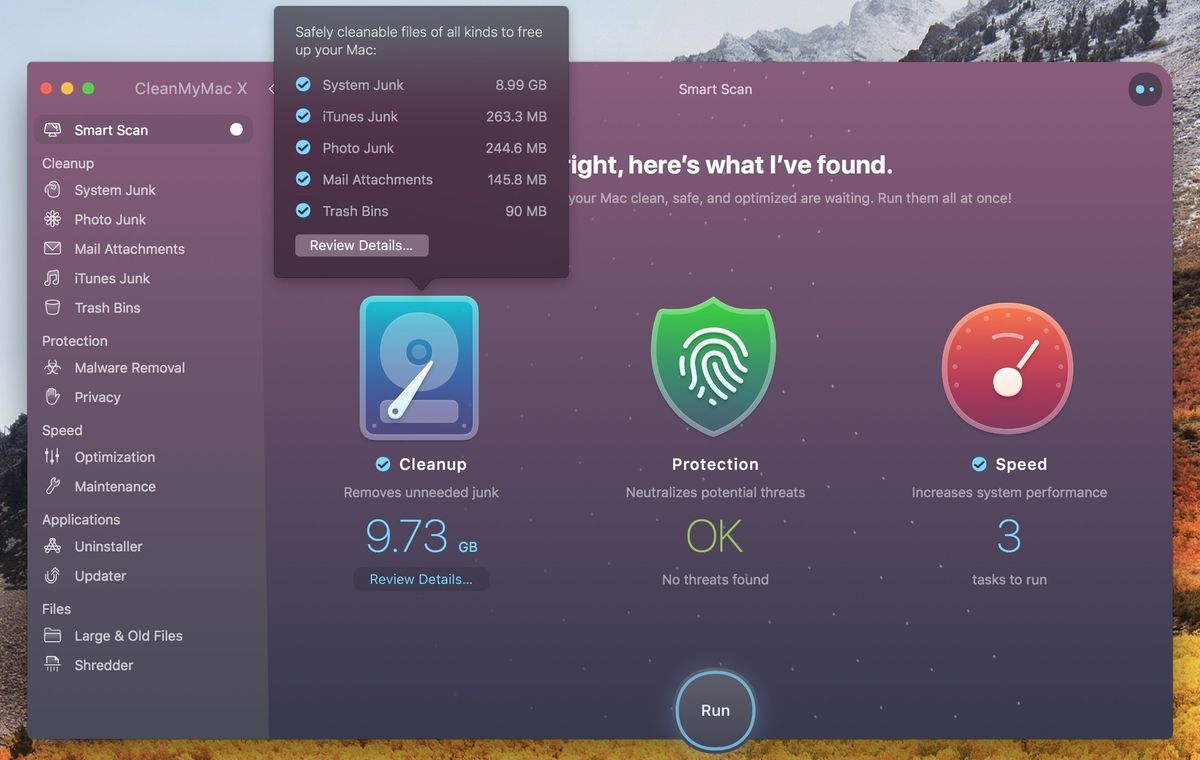Click the 90 MB Trash Bins size
Viewport: 1200px width, 760px height.
pyautogui.click(x=526, y=211)
